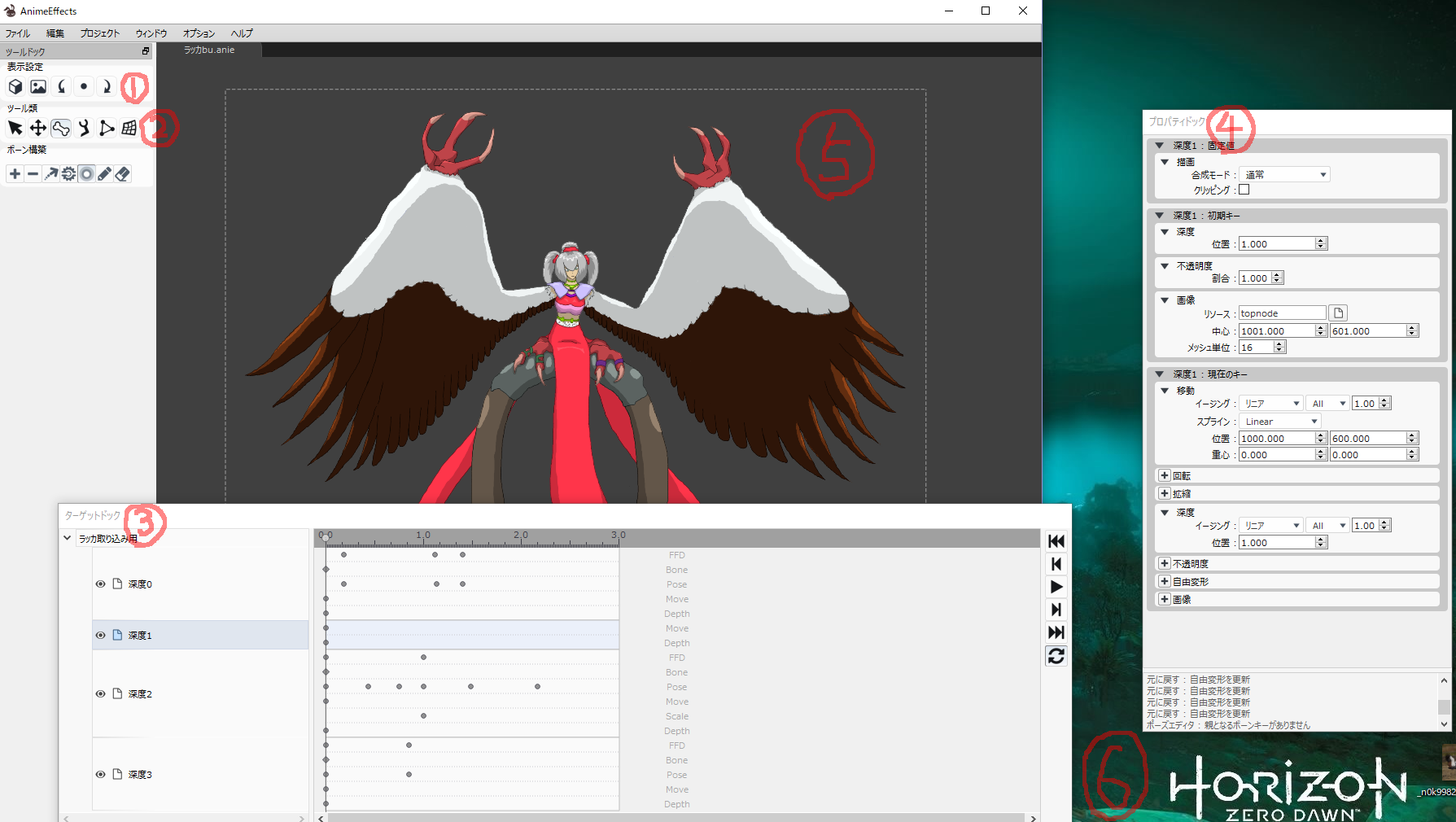Expand the 回転 section
Viewport: 1456px width, 822px height.
click(1165, 475)
